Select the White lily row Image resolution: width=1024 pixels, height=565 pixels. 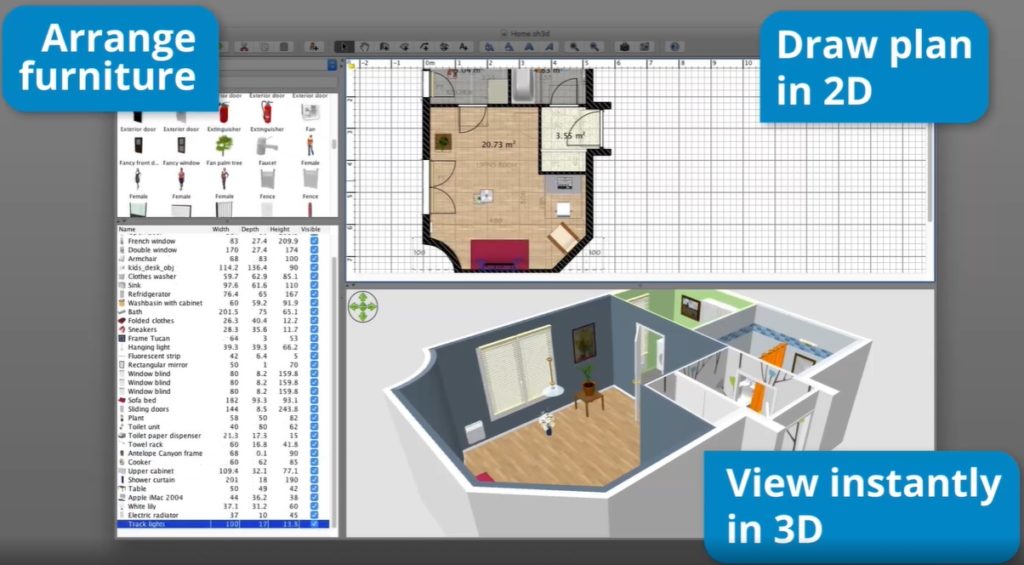[x=223, y=506]
